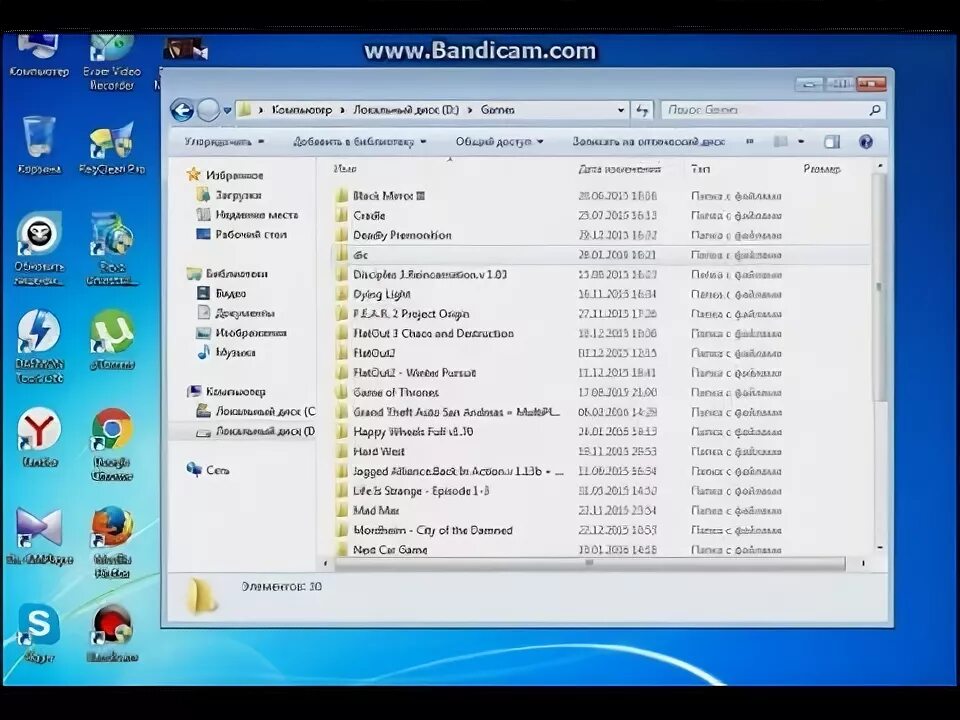Sort by Date modified column header

pos(620,169)
